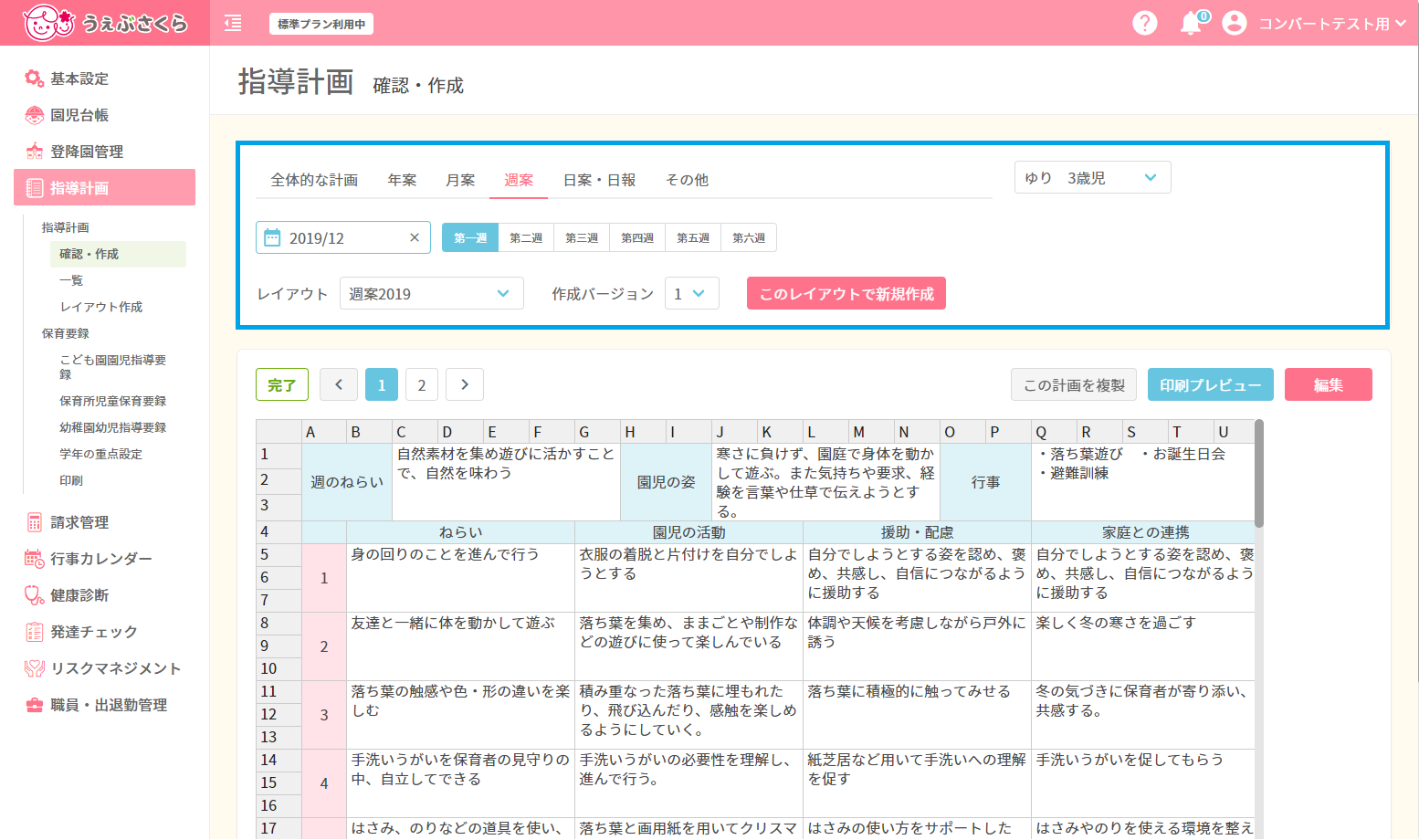Go to previous page arrow

(338, 384)
